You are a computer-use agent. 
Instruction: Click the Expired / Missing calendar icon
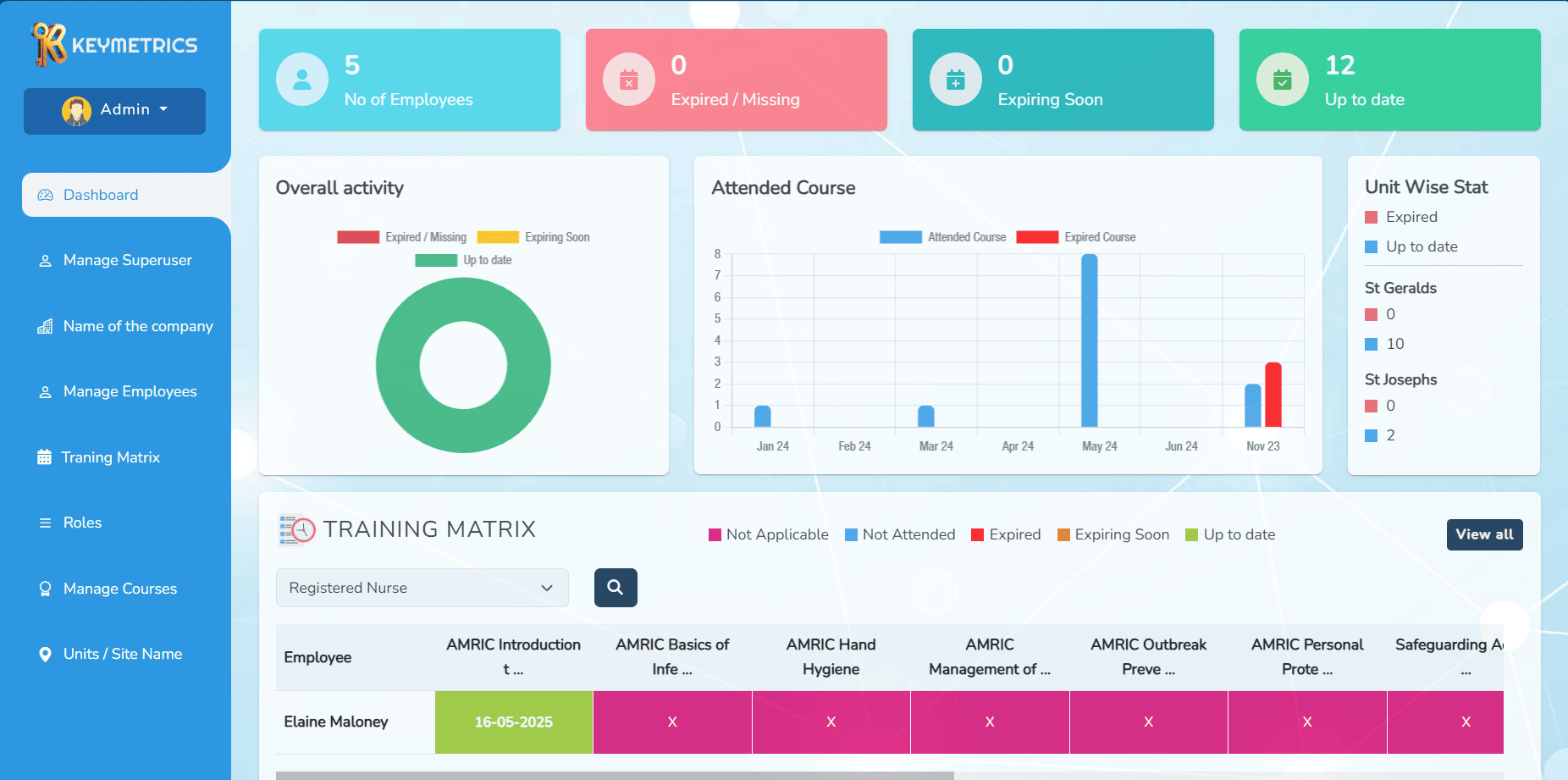tap(629, 80)
